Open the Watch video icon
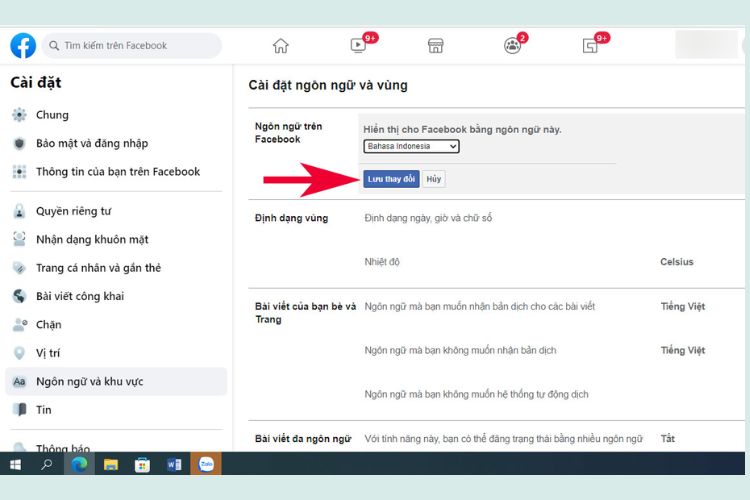Image resolution: width=750 pixels, height=500 pixels. [358, 45]
